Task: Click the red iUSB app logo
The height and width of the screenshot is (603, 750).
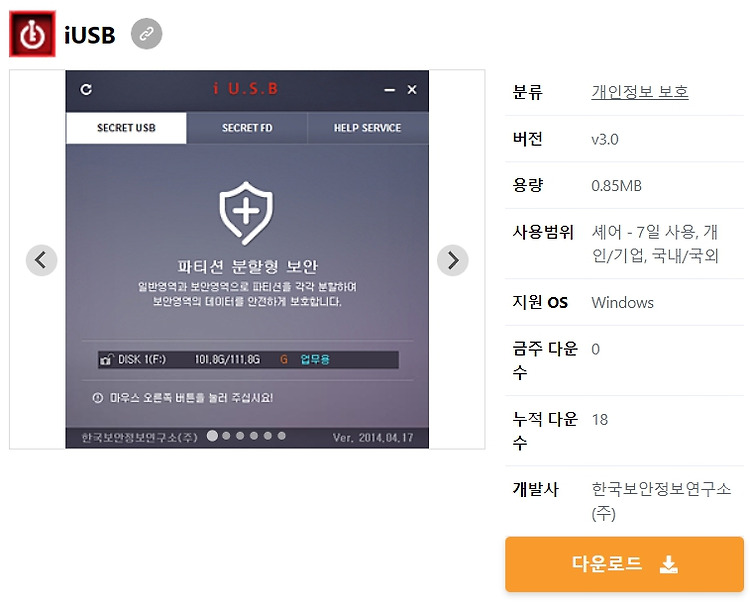Action: point(32,34)
